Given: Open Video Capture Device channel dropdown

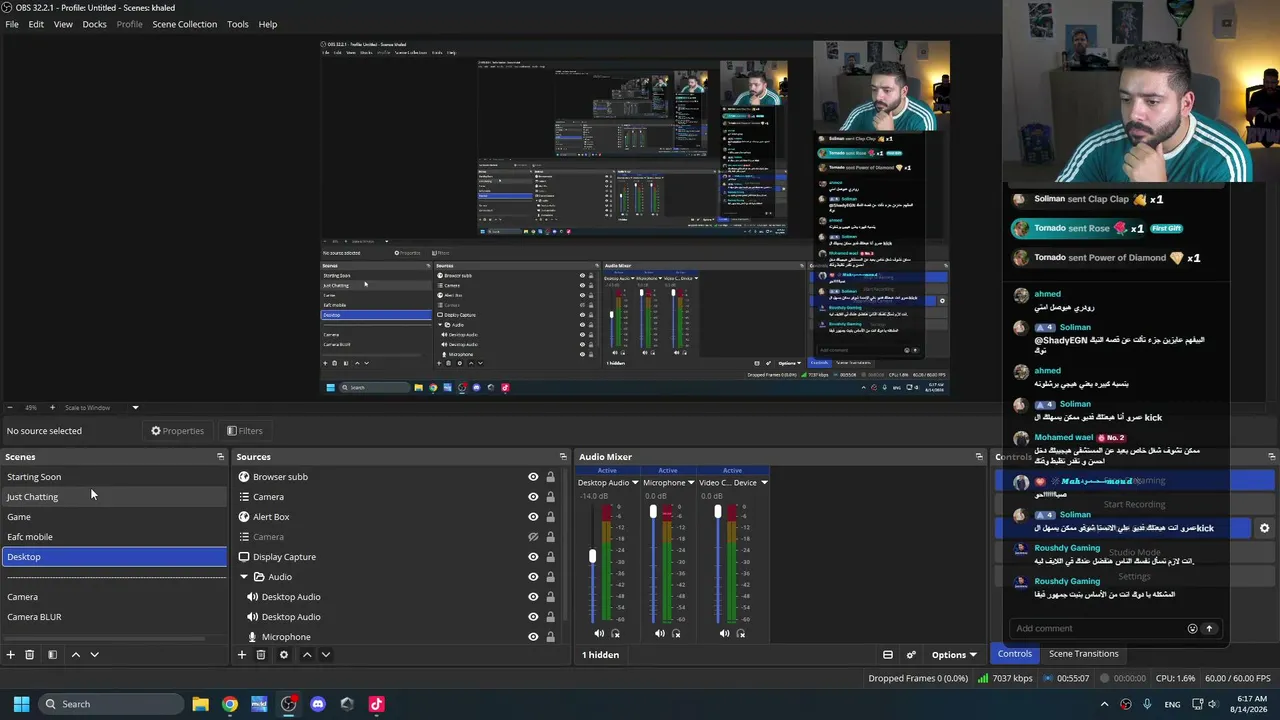Looking at the screenshot, I should (764, 483).
